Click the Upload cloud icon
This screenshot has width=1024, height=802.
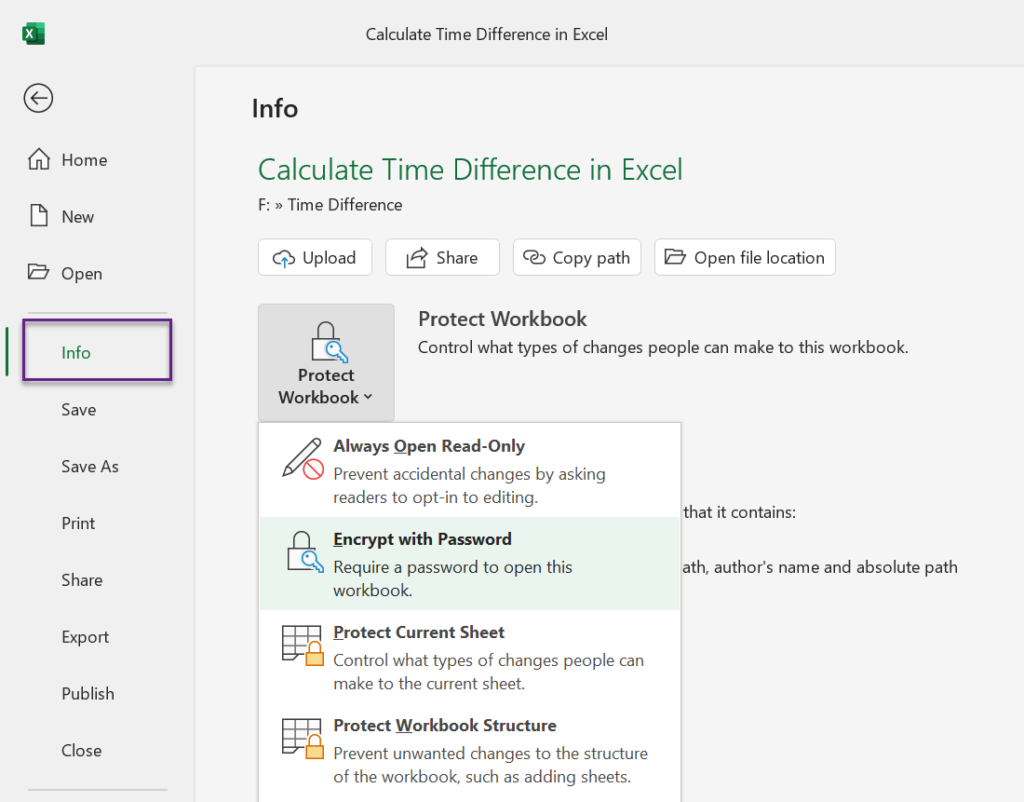click(x=283, y=257)
